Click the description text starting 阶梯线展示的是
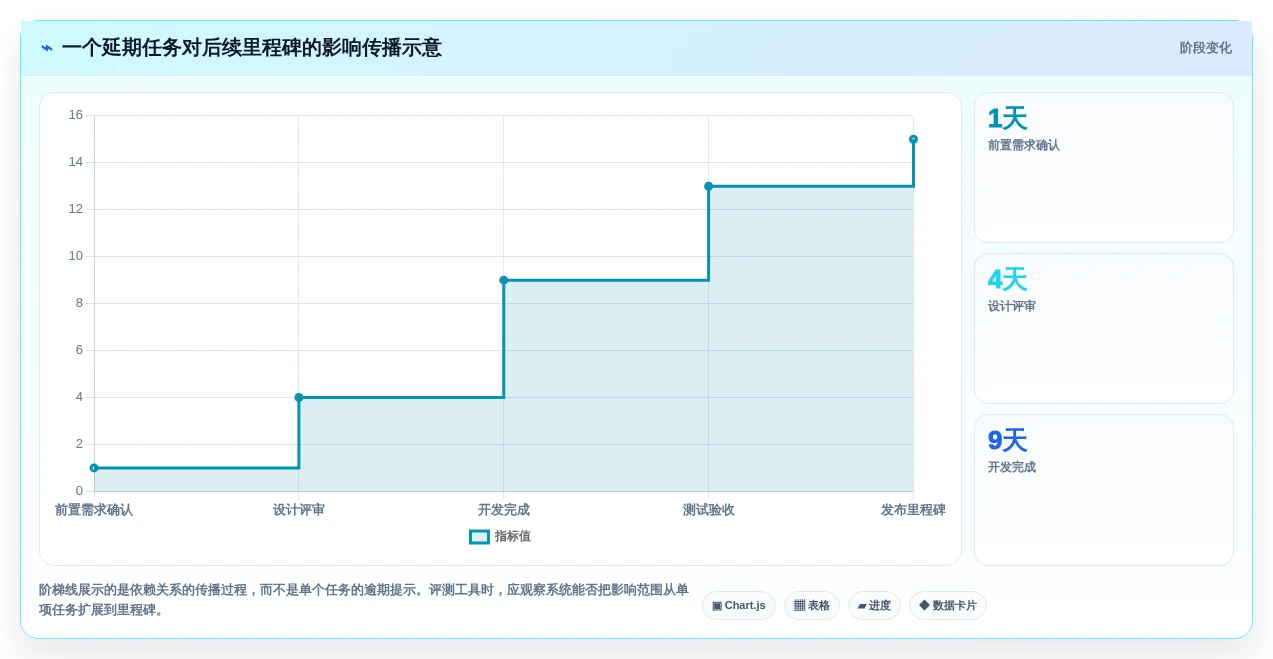 coord(364,600)
